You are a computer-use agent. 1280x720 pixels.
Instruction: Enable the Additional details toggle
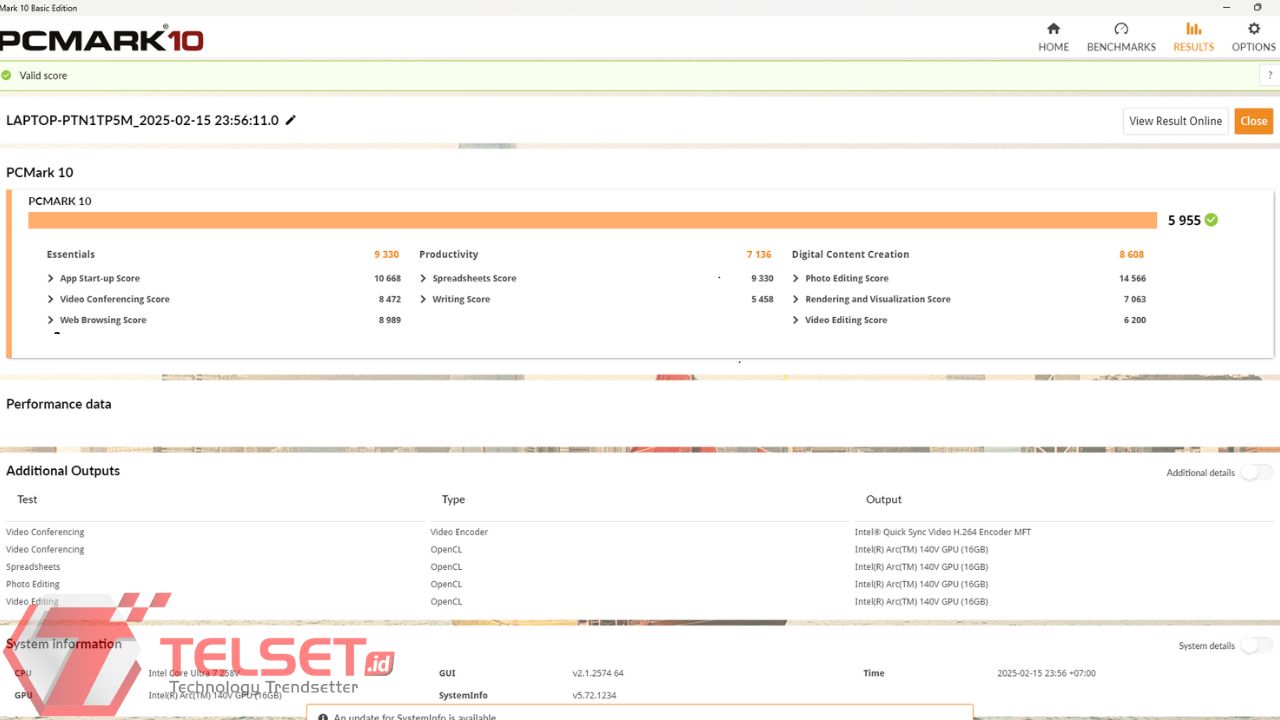pos(1256,472)
